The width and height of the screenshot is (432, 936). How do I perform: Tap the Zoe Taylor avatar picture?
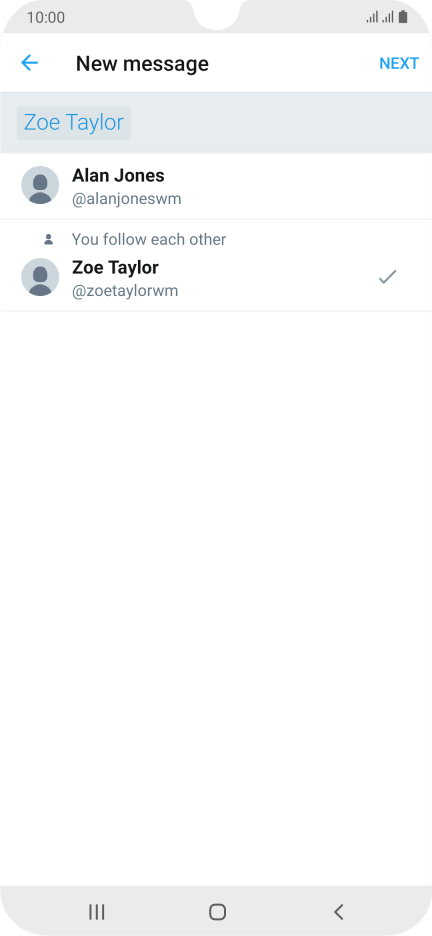[x=40, y=277]
